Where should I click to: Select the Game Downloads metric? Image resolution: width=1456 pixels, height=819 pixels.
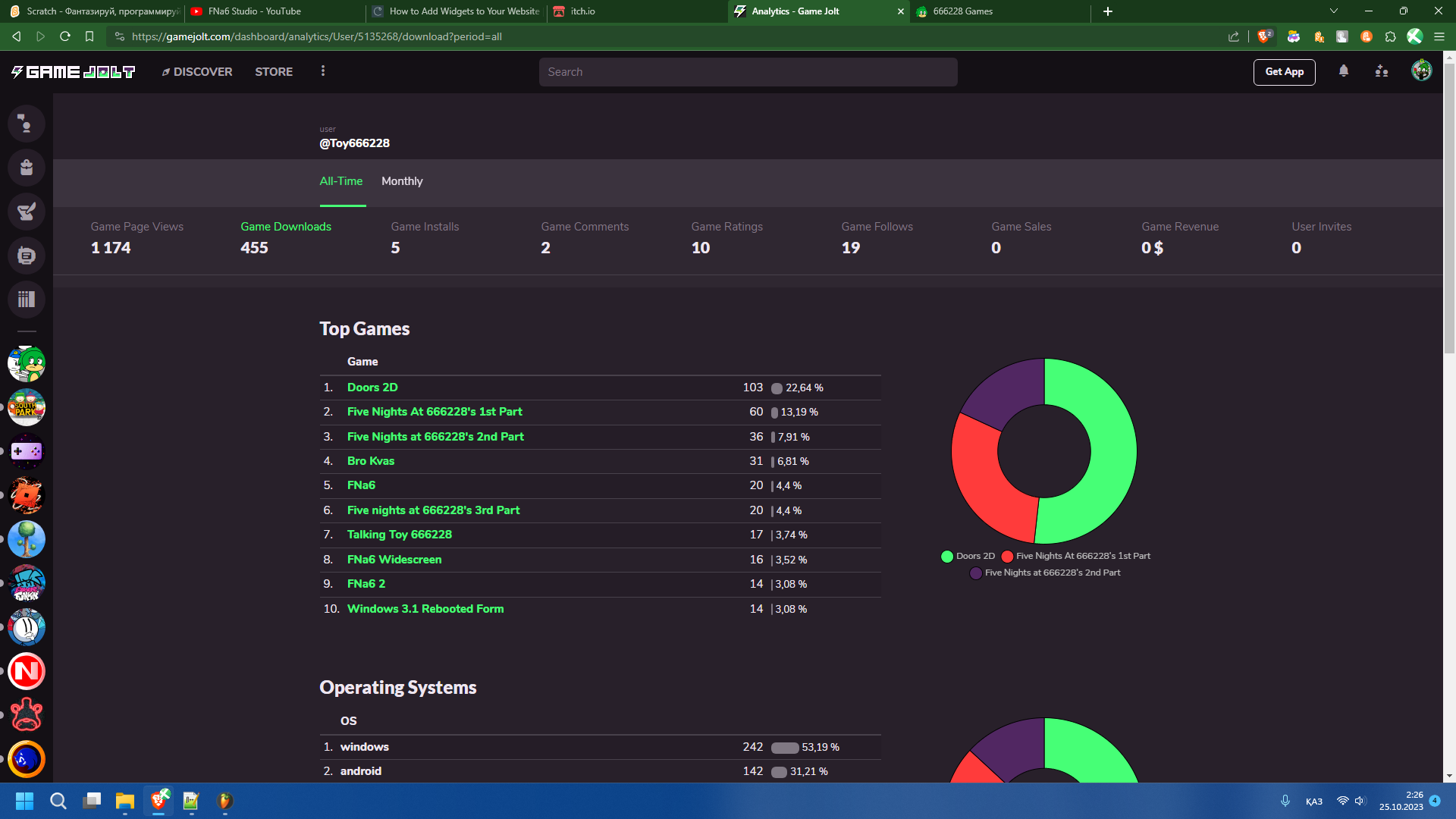pos(286,238)
